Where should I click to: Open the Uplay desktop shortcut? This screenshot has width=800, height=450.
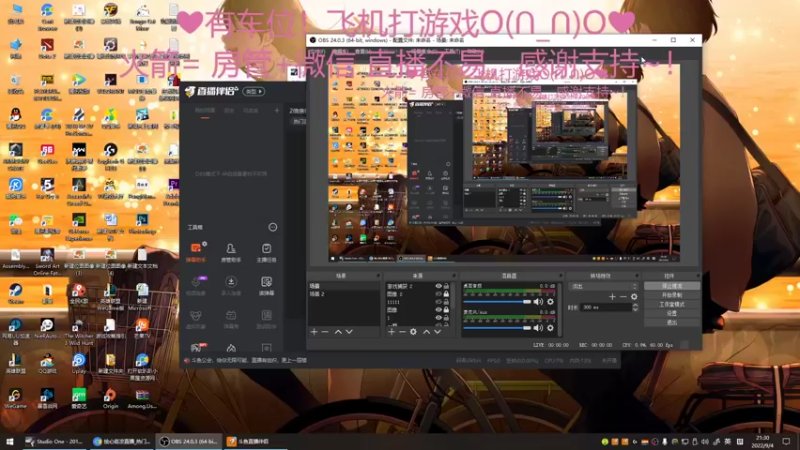coord(79,364)
